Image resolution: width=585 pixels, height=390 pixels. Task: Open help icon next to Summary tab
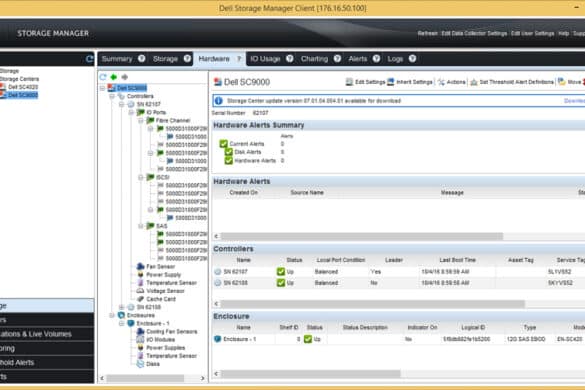[x=141, y=59]
